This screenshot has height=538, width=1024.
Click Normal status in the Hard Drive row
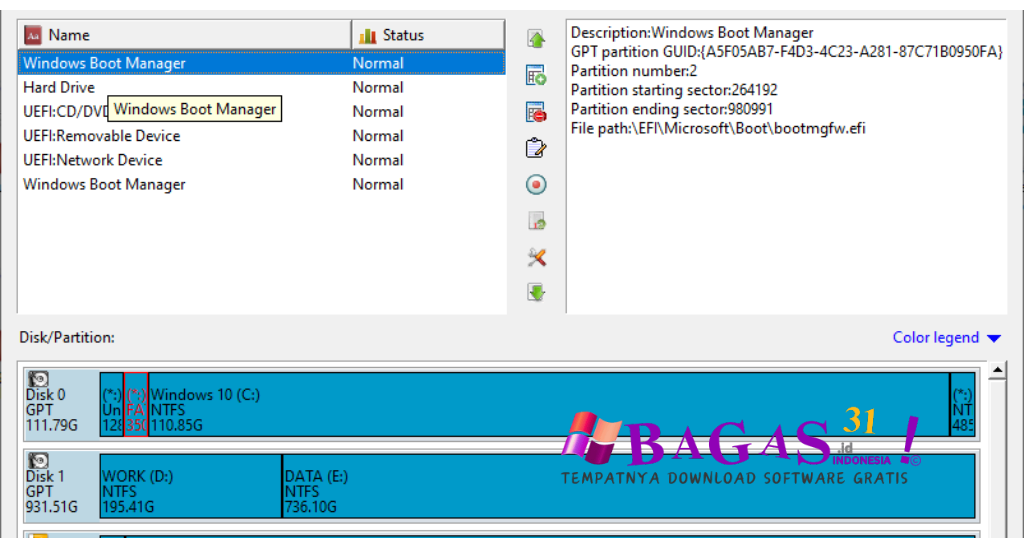click(x=377, y=87)
